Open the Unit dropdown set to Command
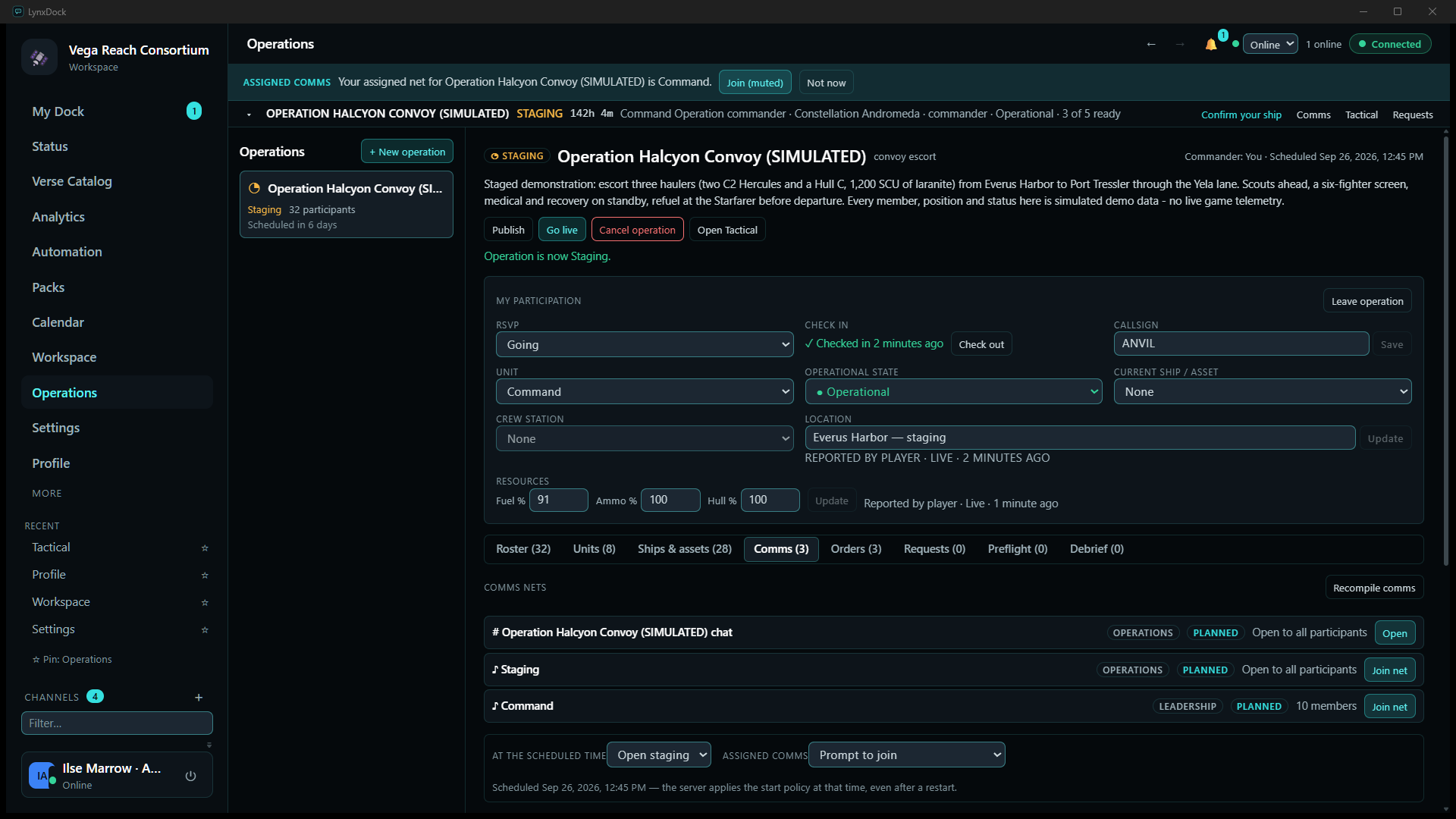 (x=645, y=392)
